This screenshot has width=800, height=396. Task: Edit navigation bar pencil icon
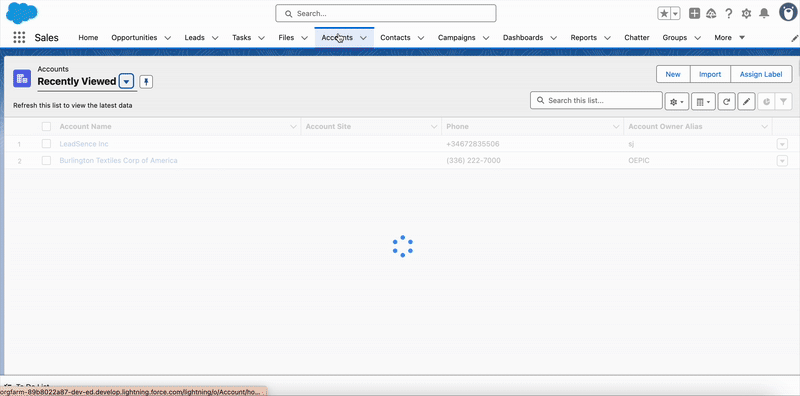[x=794, y=38]
